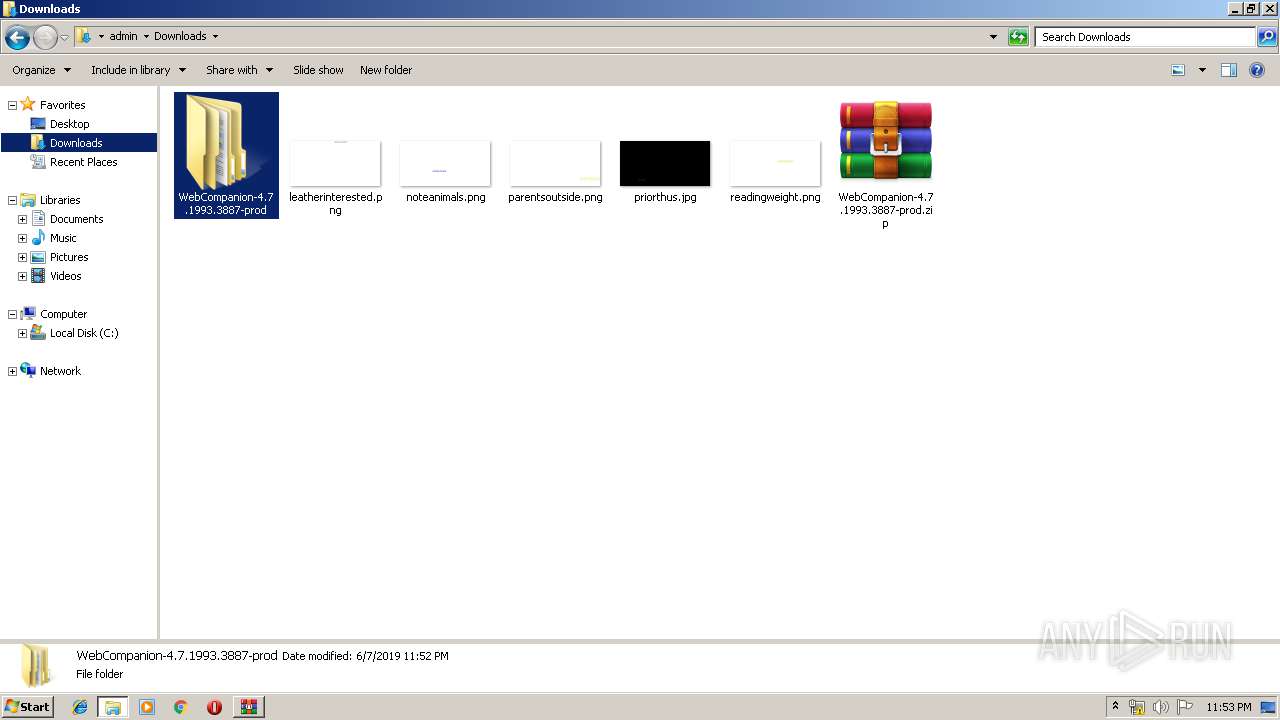Select the Music library
The image size is (1280, 720).
click(x=63, y=238)
